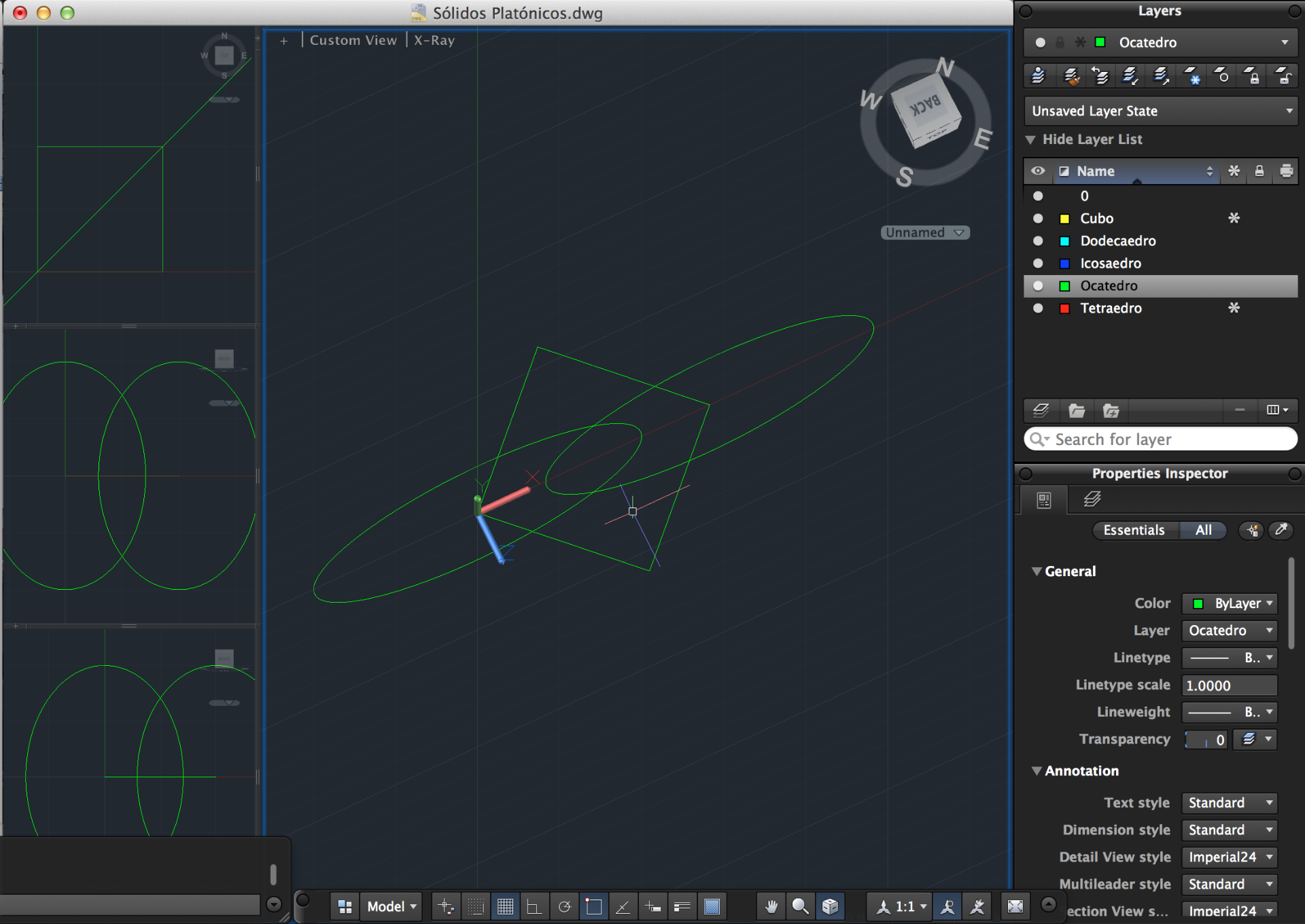1305x924 pixels.
Task: Toggle Annotation Visibility in status bar
Action: [x=947, y=906]
